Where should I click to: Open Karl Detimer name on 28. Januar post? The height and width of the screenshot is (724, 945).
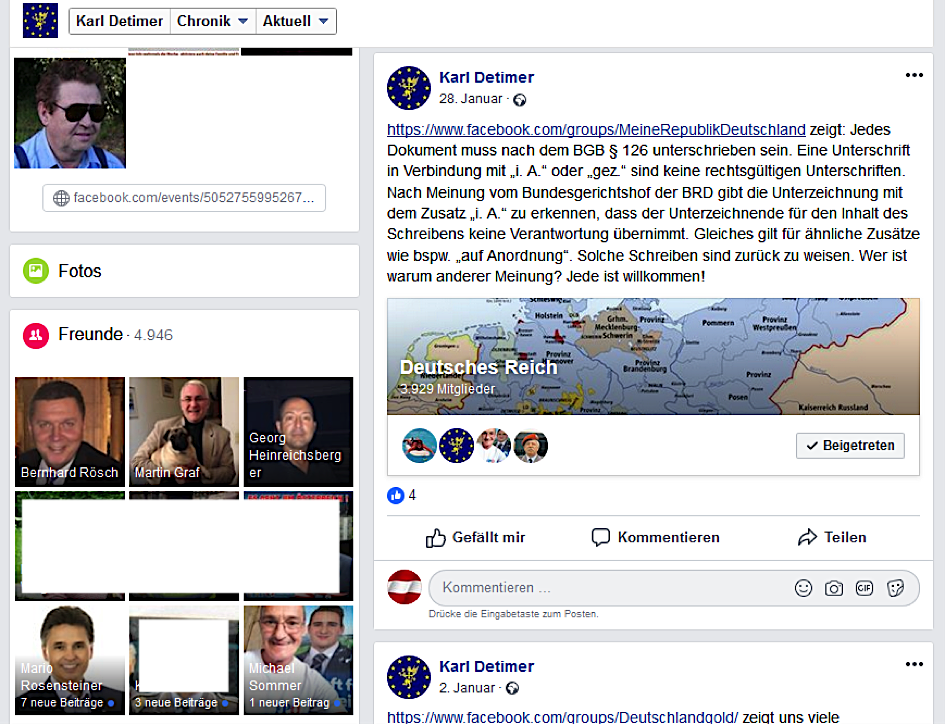(x=486, y=78)
